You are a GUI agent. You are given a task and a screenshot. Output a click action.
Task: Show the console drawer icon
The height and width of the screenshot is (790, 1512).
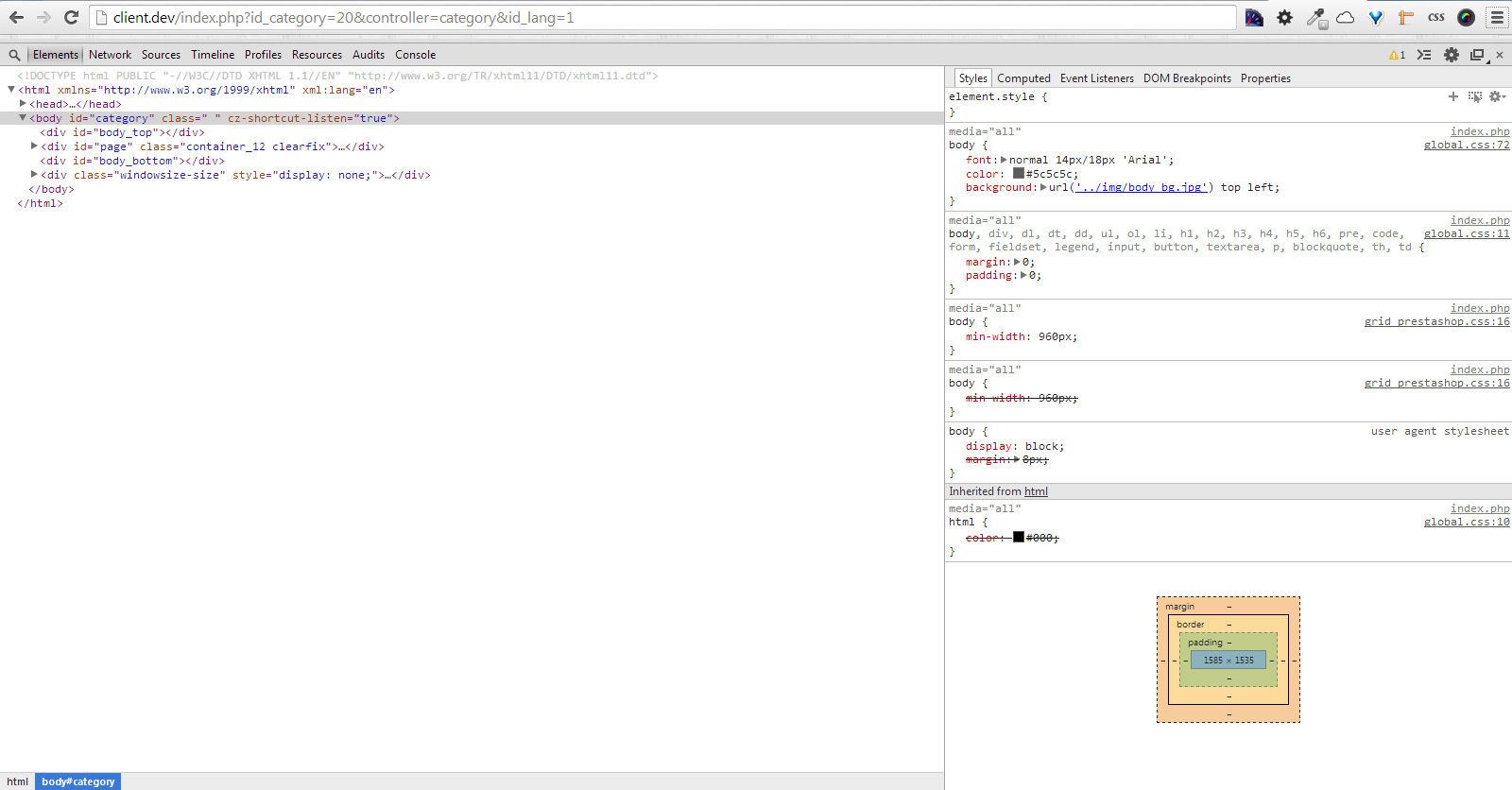click(1424, 55)
